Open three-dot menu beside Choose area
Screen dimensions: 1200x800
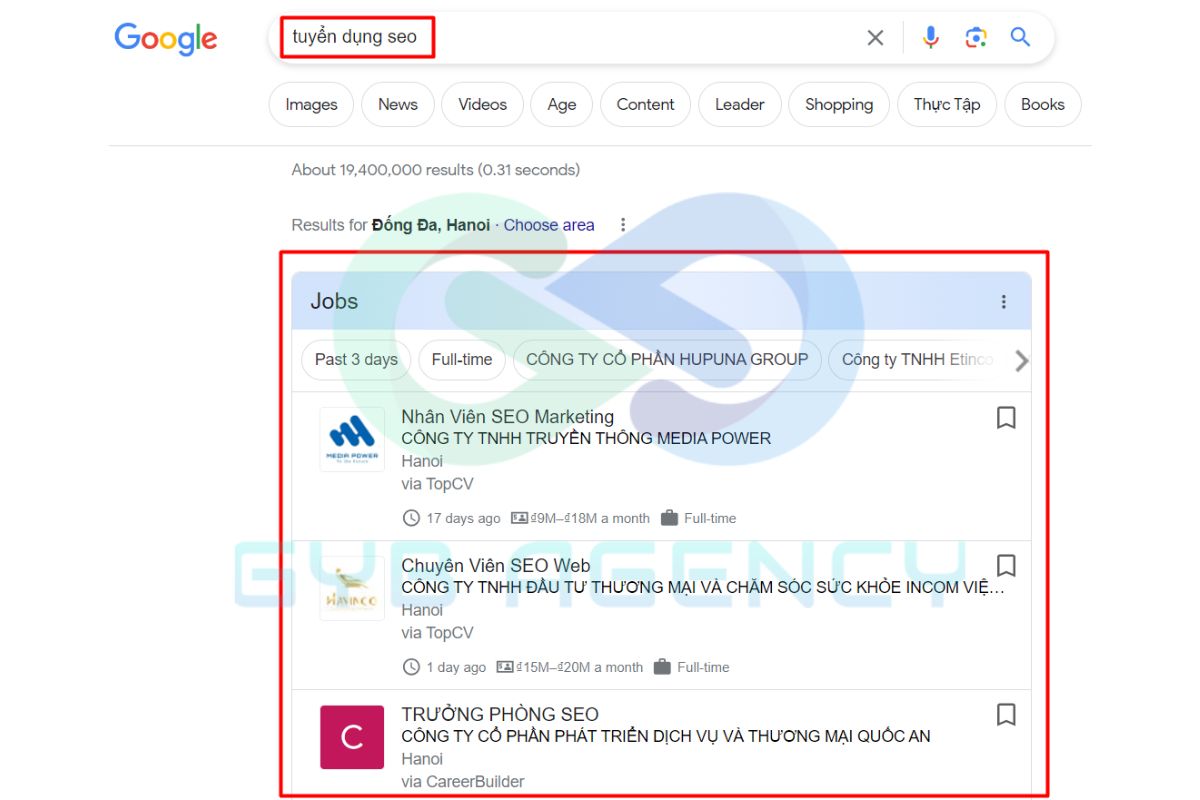point(623,225)
